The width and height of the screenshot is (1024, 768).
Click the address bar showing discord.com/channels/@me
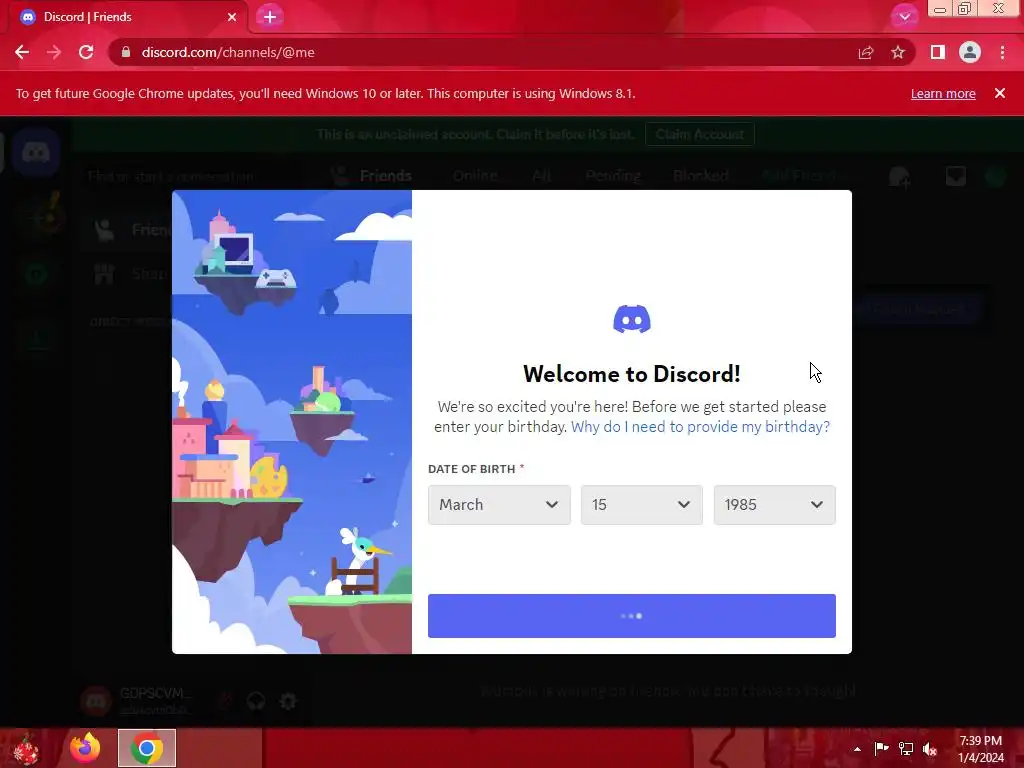pyautogui.click(x=483, y=52)
